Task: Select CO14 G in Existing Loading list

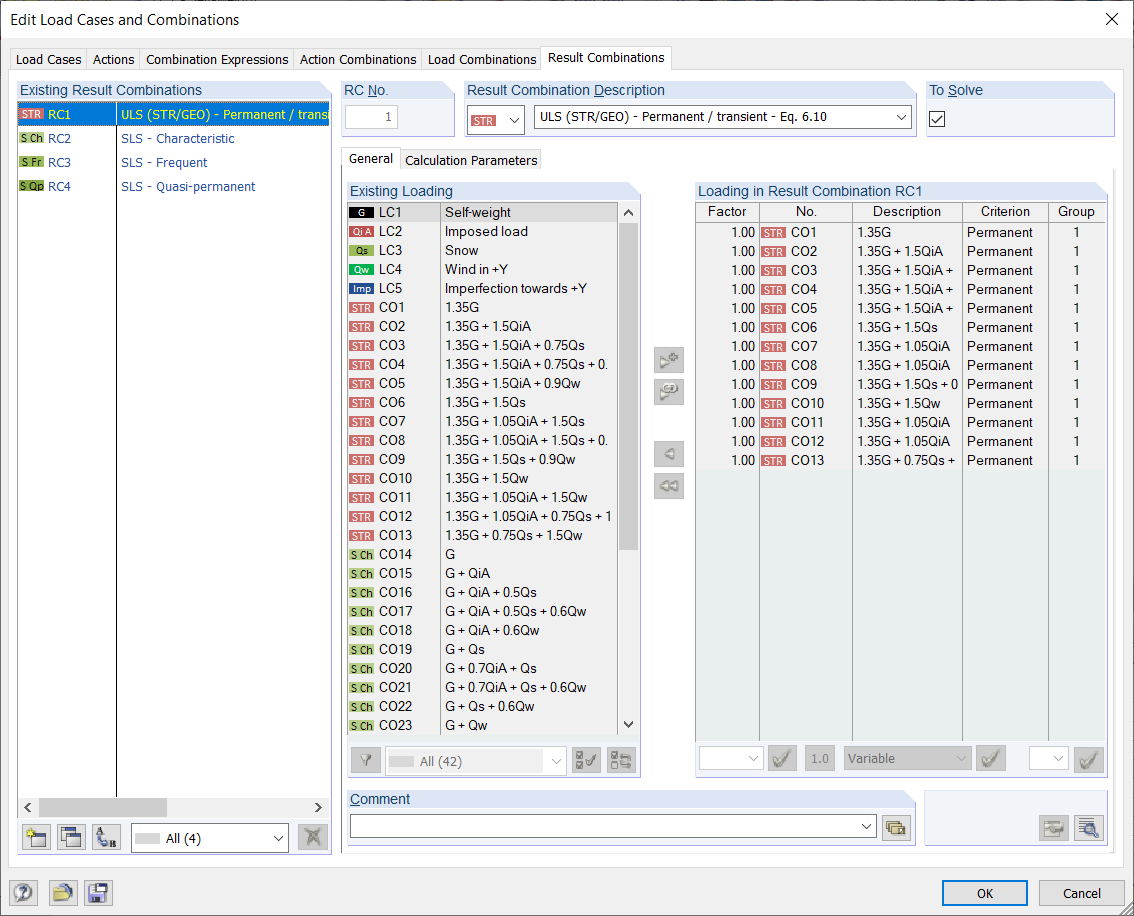Action: coord(482,555)
